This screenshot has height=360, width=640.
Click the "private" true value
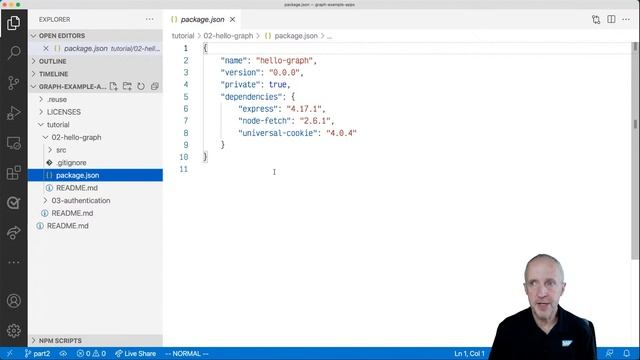[x=278, y=84]
